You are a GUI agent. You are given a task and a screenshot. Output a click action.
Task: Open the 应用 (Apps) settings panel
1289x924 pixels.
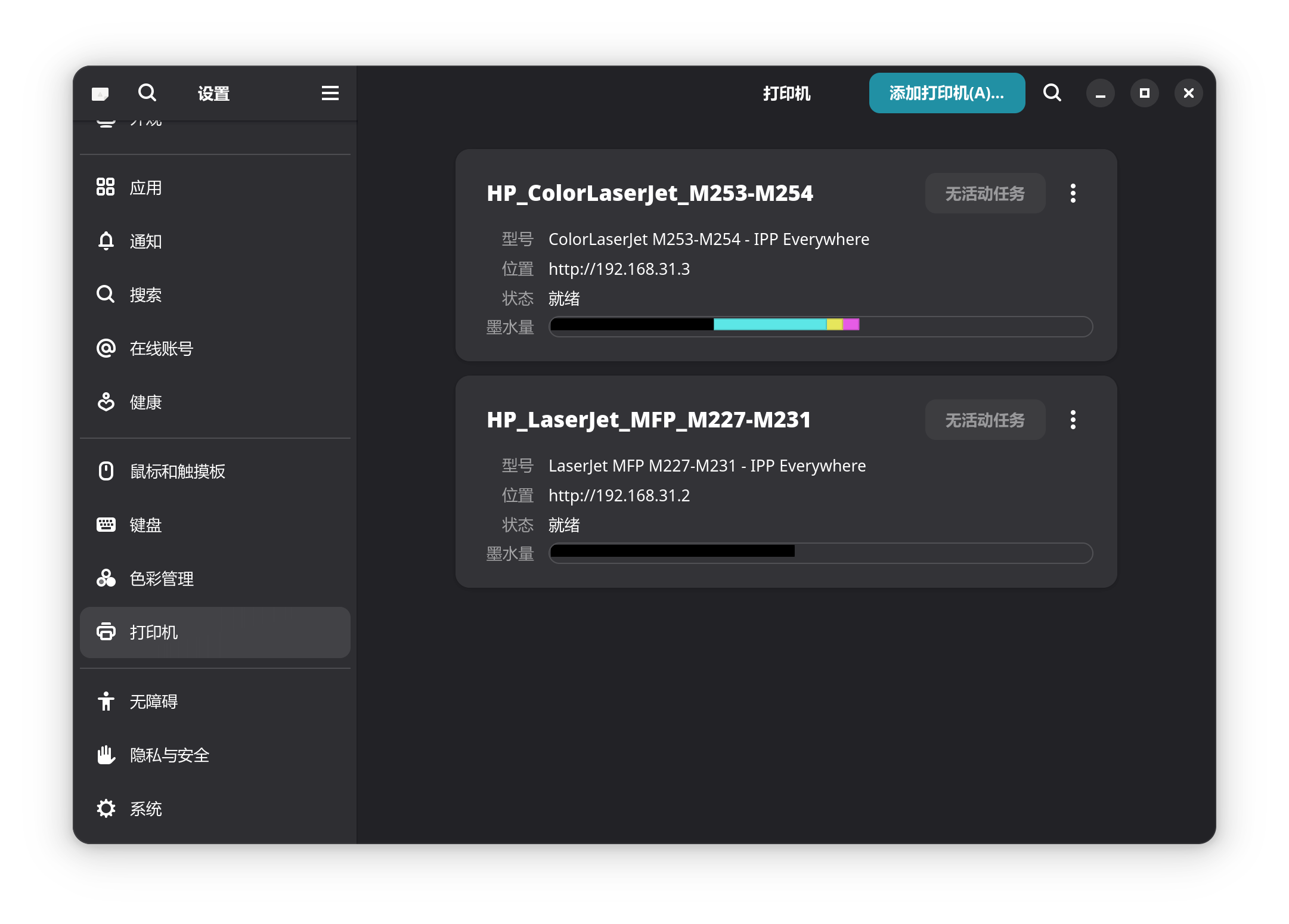pos(215,187)
